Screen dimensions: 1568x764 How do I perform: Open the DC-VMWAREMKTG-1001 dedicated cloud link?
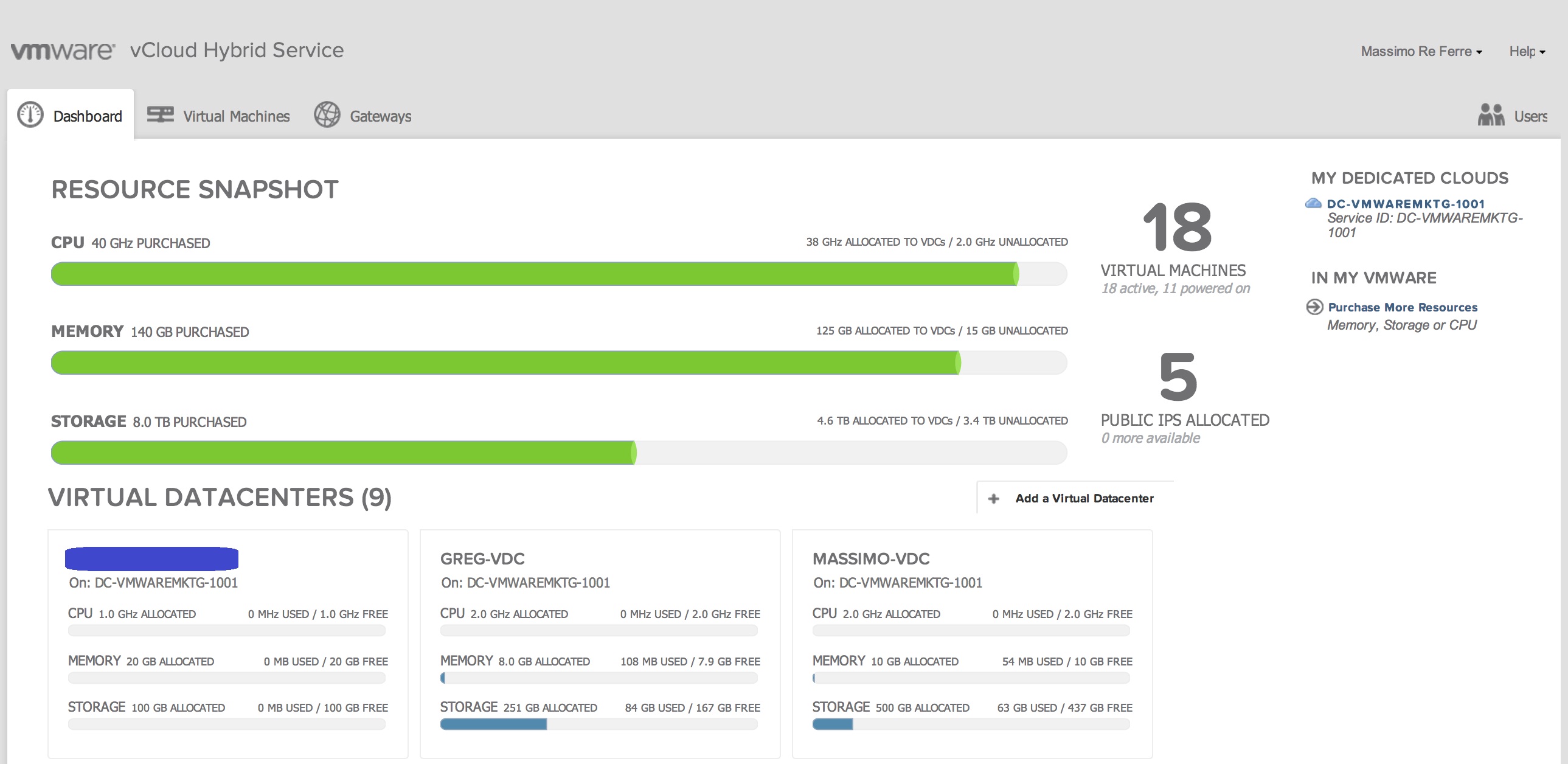point(1406,204)
